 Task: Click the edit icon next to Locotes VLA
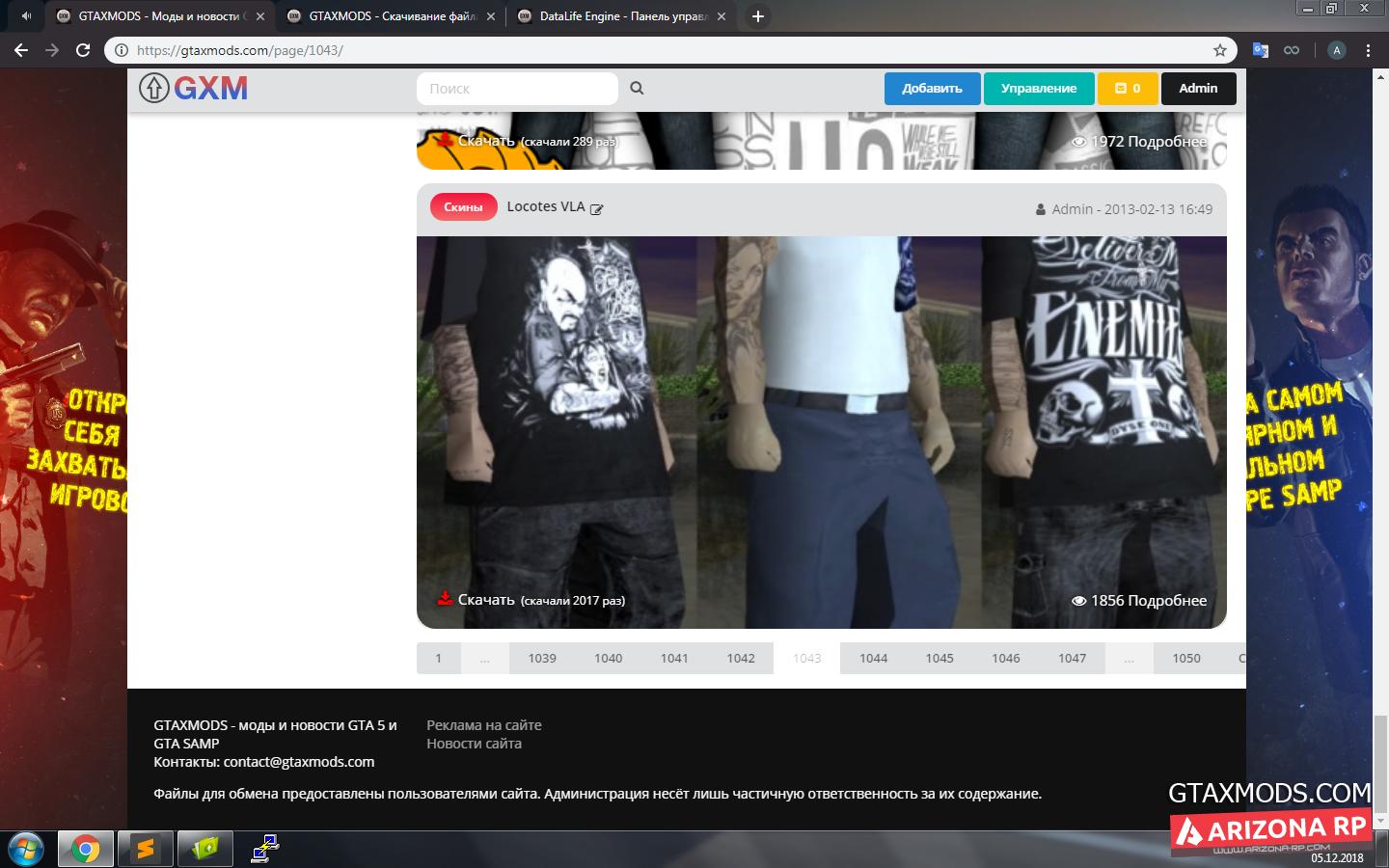point(597,209)
